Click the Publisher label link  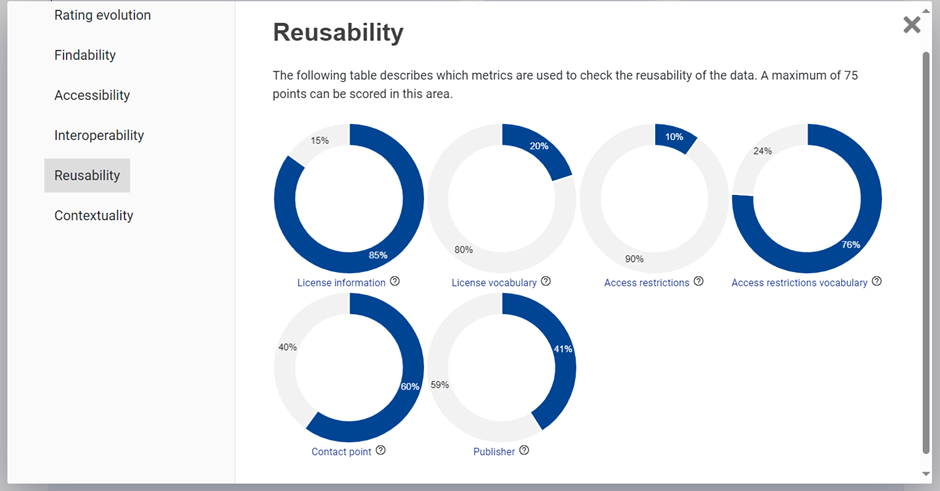coord(494,452)
